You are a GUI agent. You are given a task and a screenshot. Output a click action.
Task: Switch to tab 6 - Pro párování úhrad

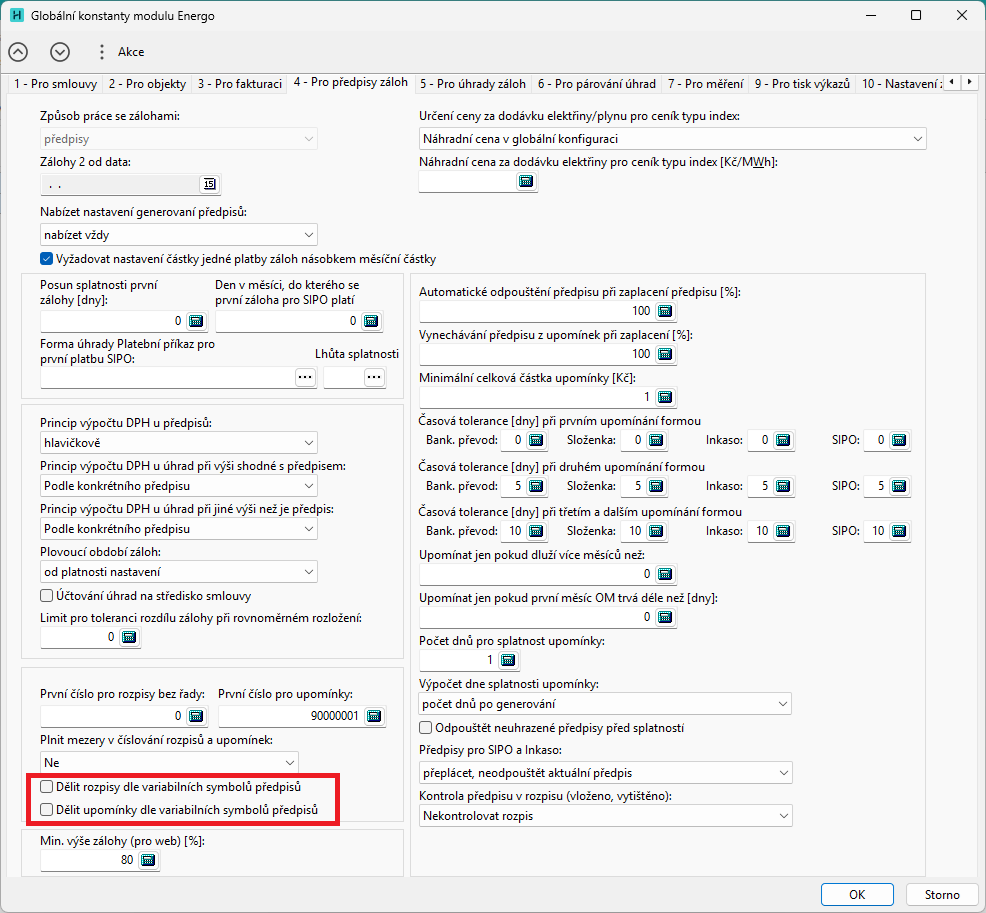pos(597,84)
